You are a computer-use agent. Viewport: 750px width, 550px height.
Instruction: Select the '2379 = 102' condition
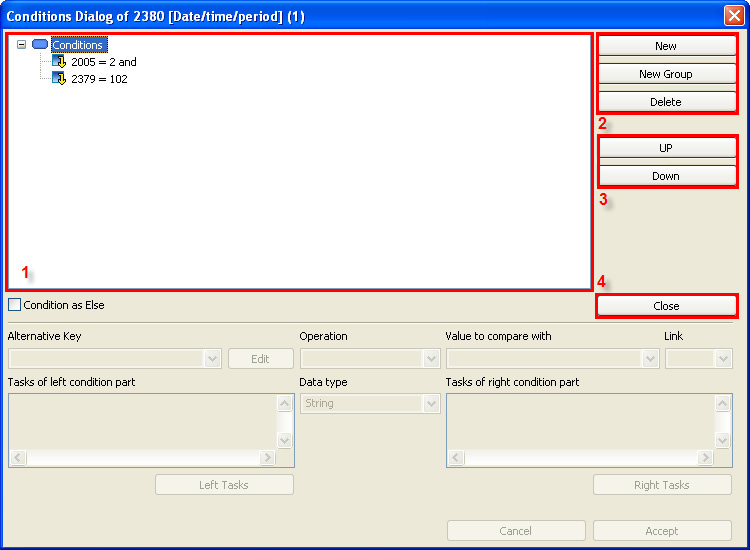99,79
